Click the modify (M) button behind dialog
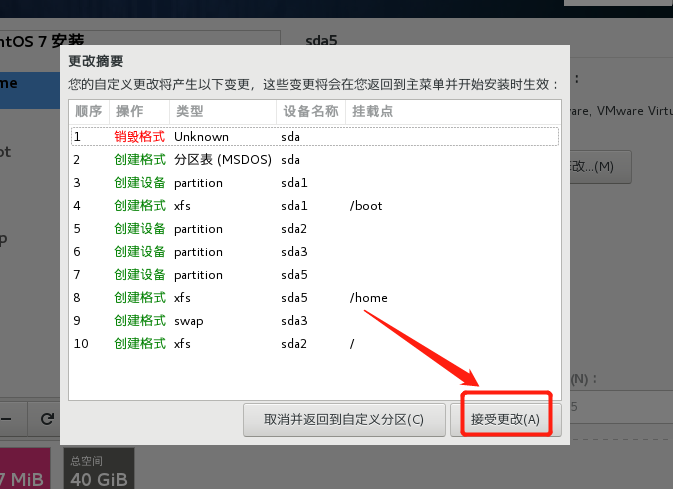This screenshot has width=673, height=489. click(600, 167)
